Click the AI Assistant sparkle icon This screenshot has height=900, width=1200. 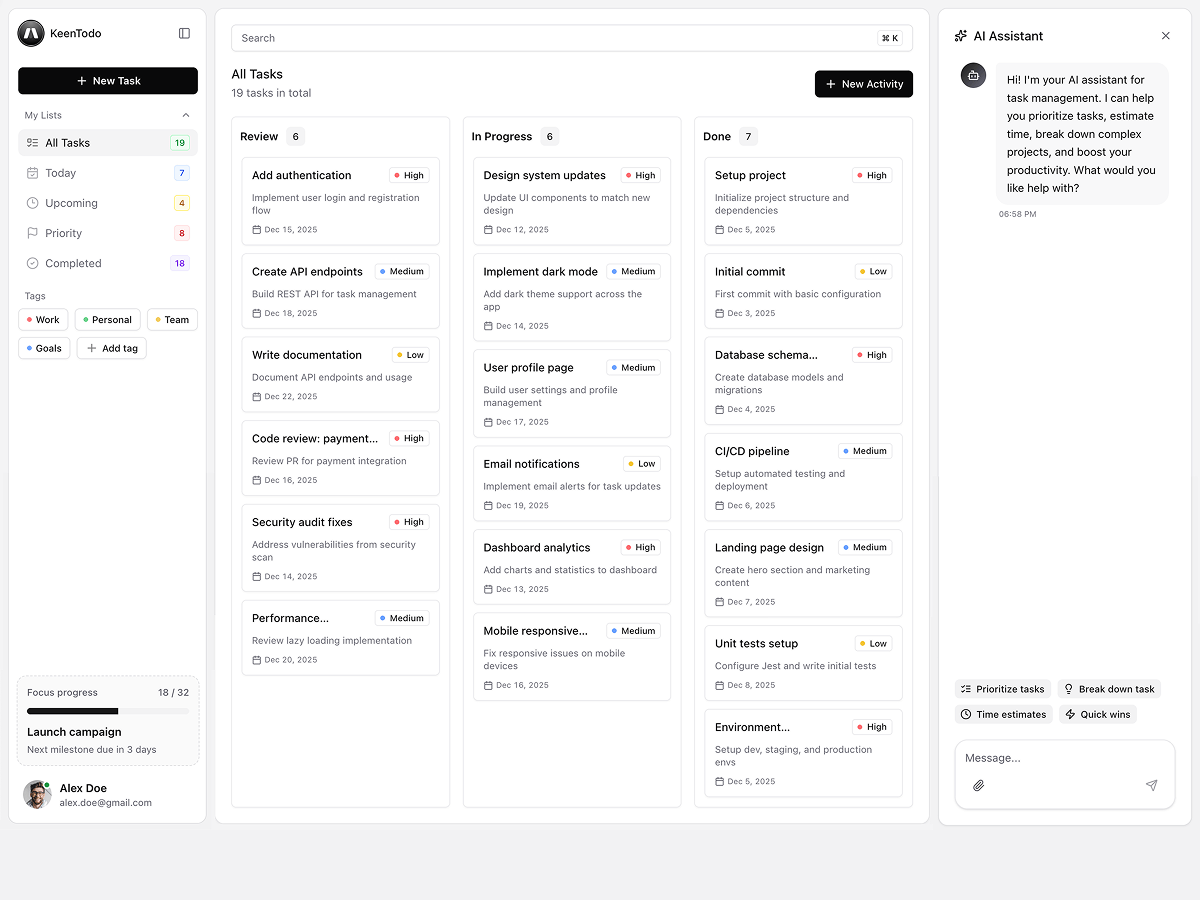[x=961, y=36]
